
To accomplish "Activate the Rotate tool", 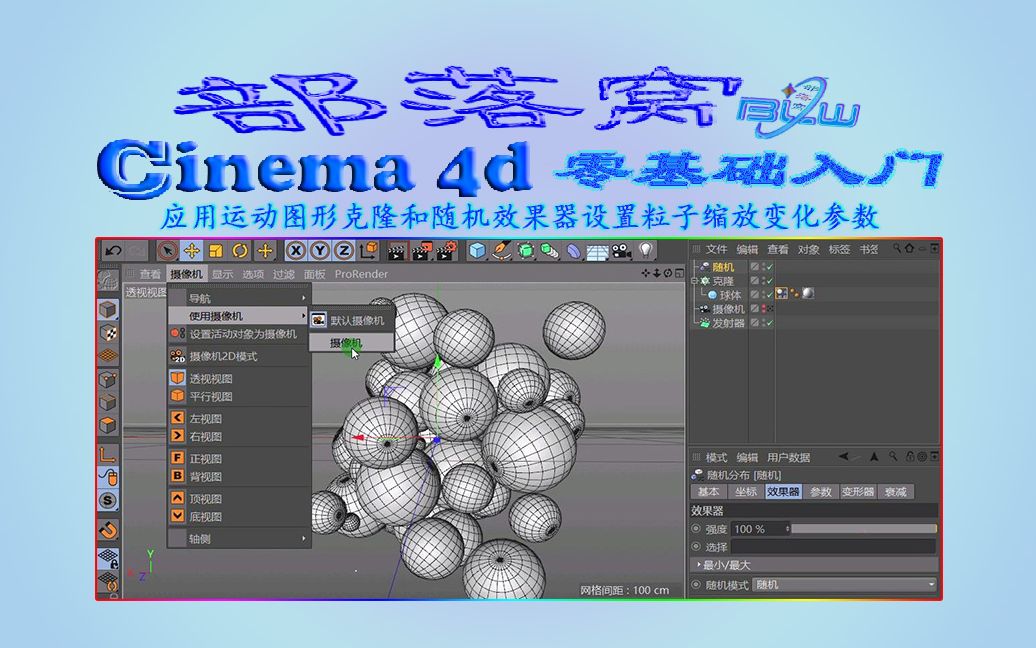I will pos(240,250).
